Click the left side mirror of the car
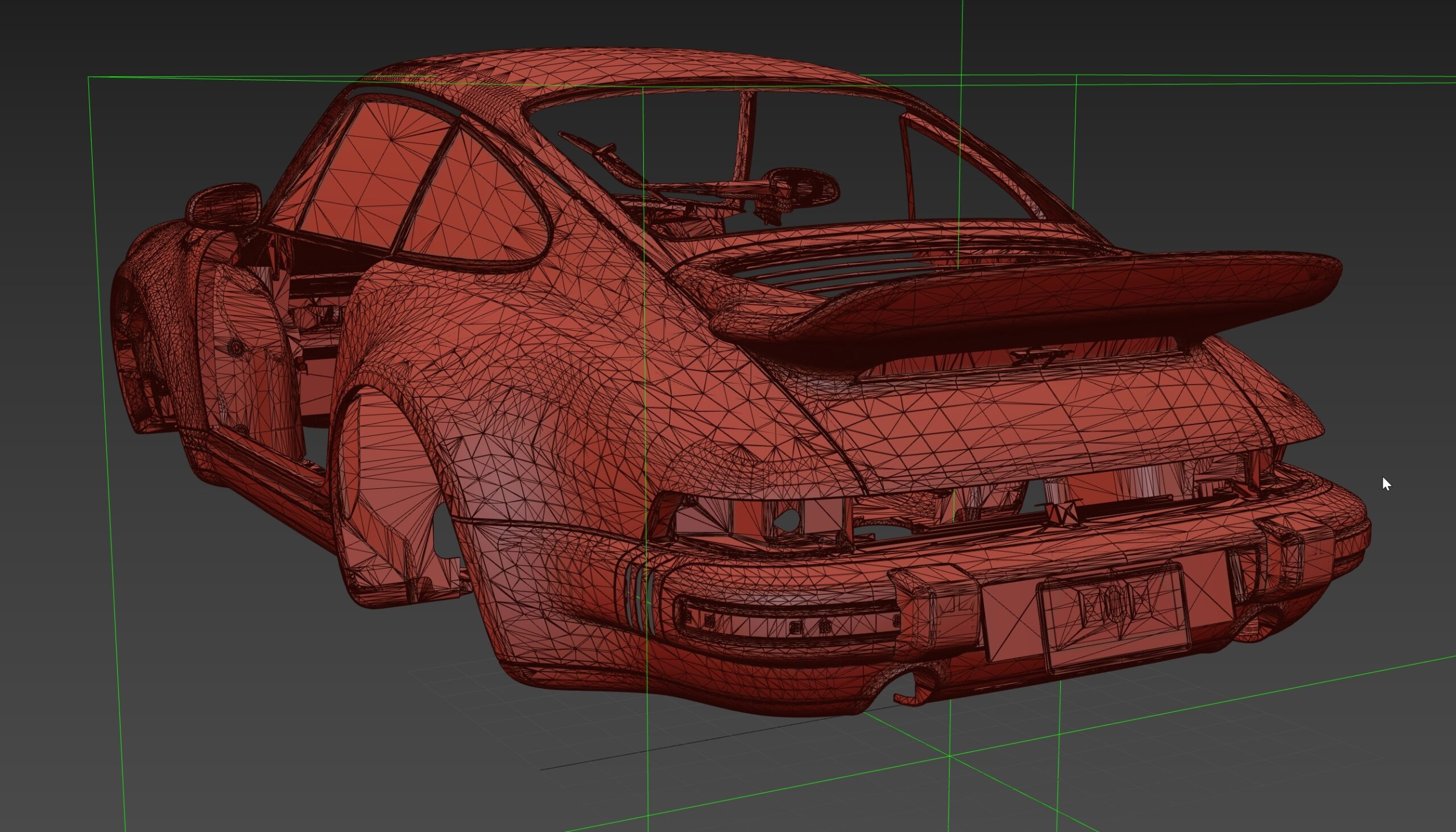This screenshot has width=1456, height=832. tap(224, 203)
